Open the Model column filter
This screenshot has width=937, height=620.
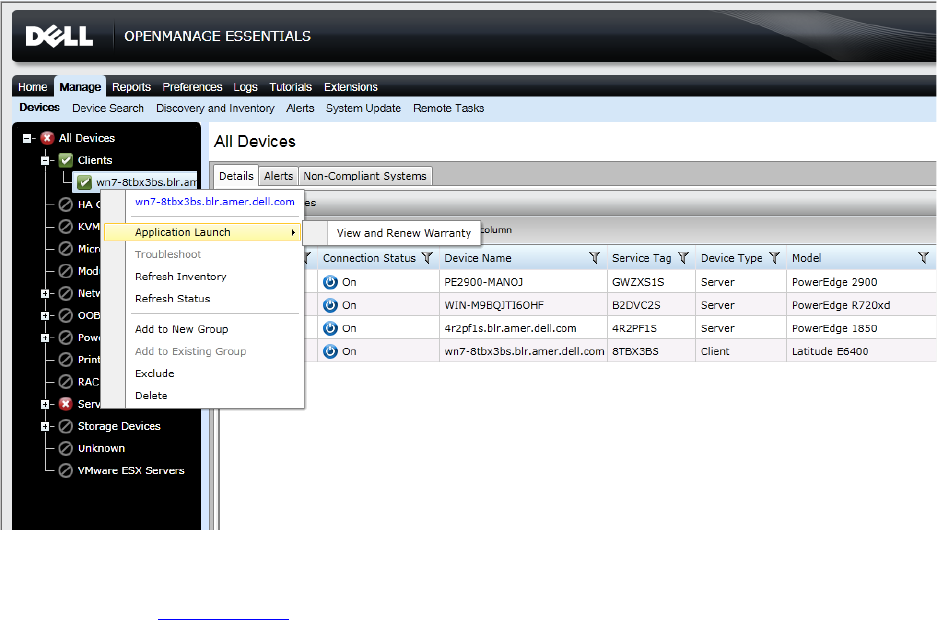923,258
